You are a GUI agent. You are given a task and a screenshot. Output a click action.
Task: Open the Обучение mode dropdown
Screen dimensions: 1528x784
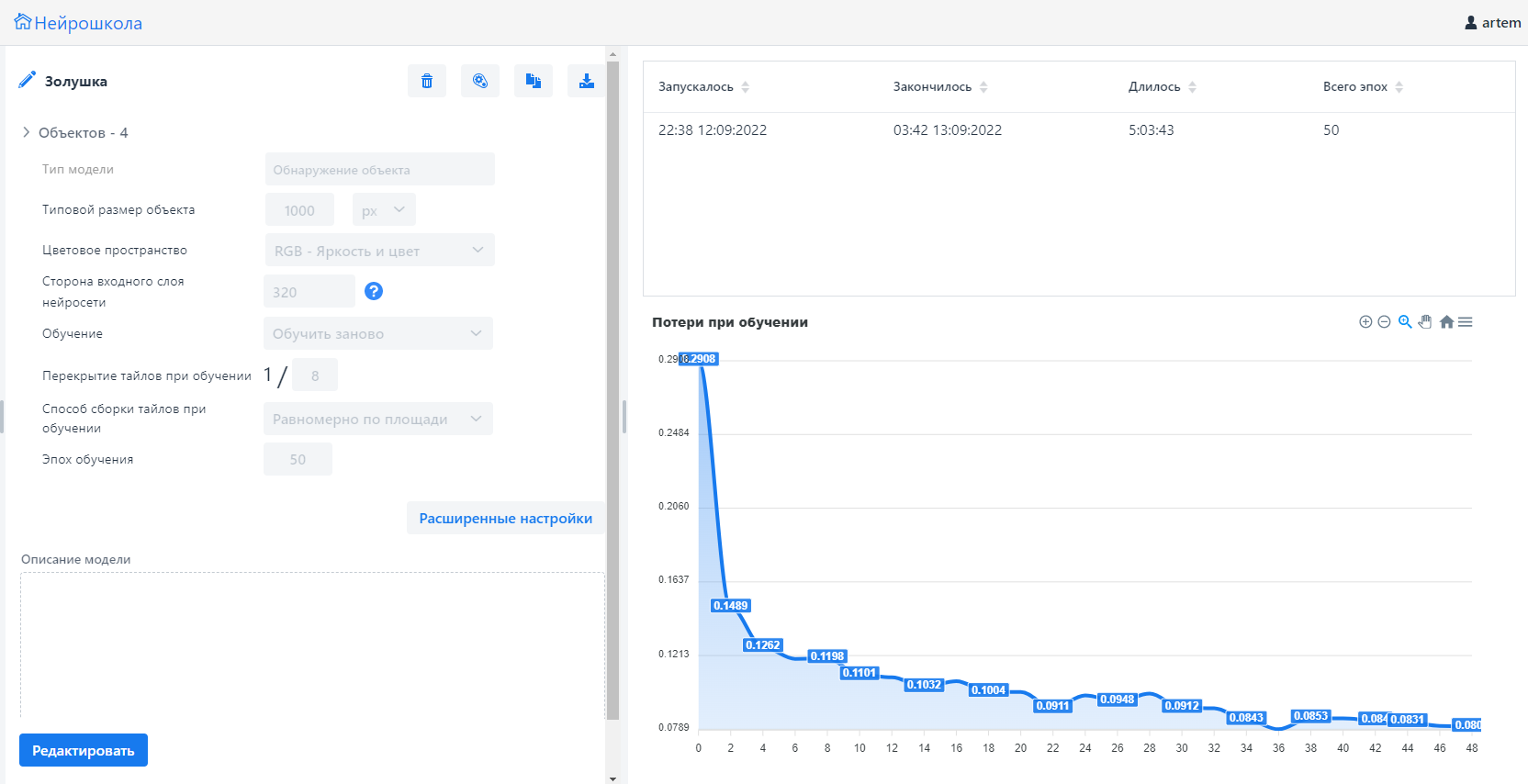coord(377,333)
